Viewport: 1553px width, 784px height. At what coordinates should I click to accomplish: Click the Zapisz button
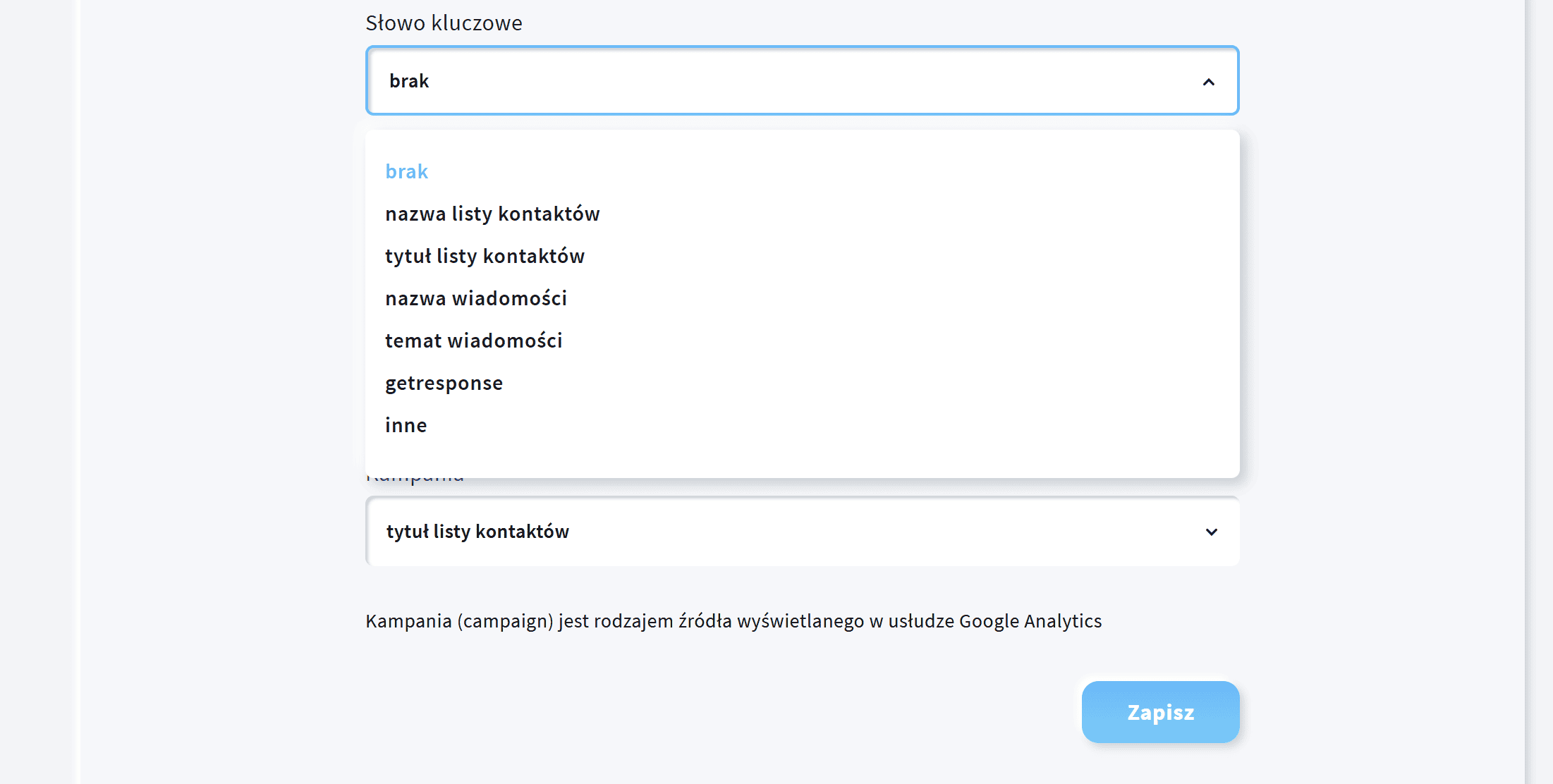click(1160, 712)
